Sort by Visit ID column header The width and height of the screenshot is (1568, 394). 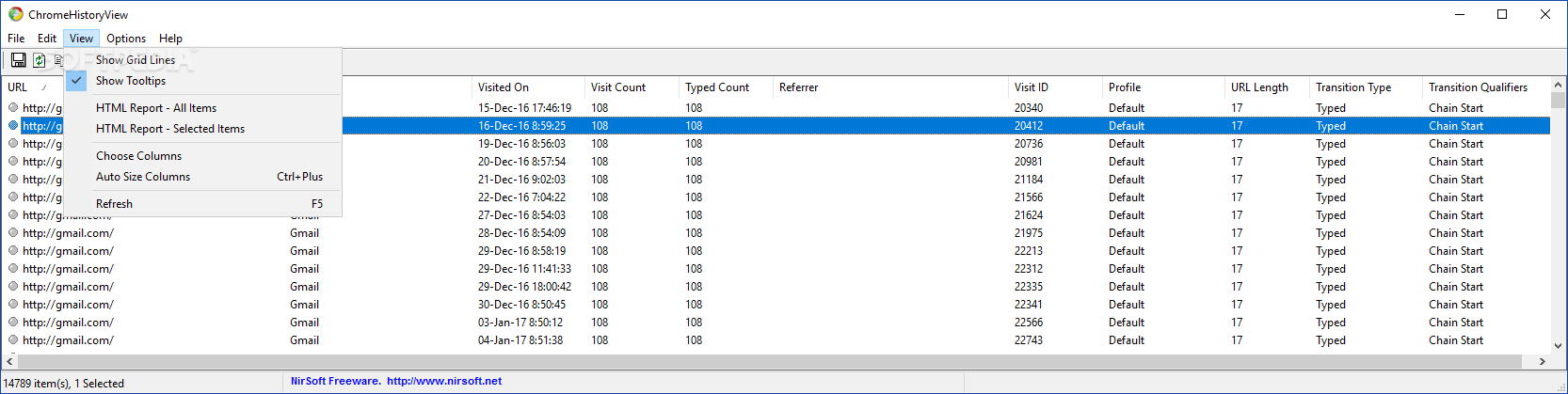click(x=1055, y=87)
